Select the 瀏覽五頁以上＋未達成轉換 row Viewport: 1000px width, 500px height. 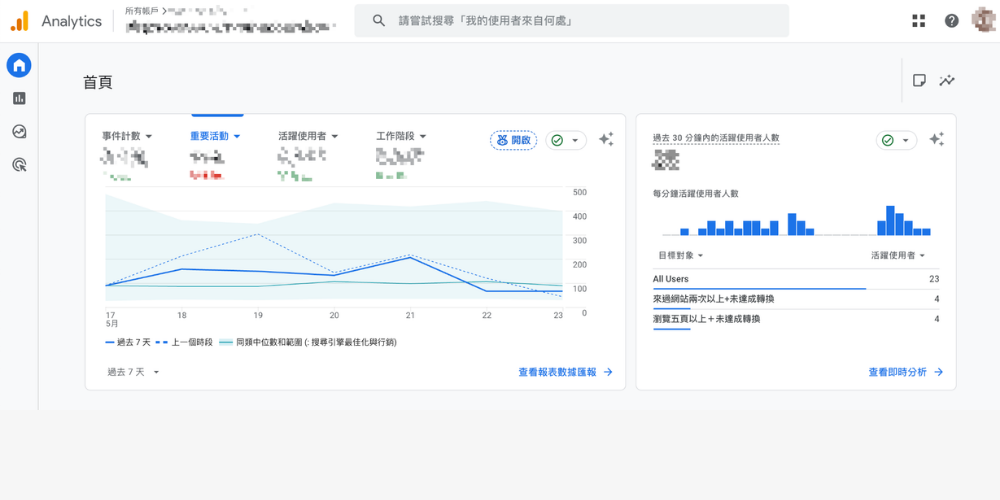(796, 319)
